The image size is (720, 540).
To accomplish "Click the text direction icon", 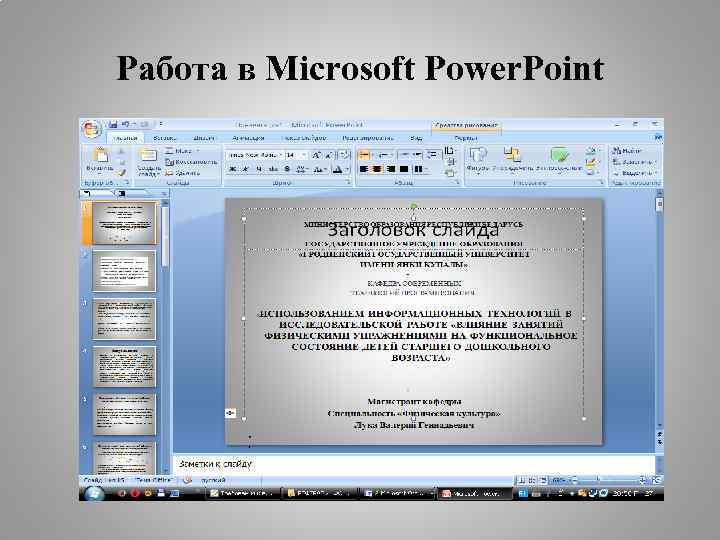I will click(x=450, y=151).
